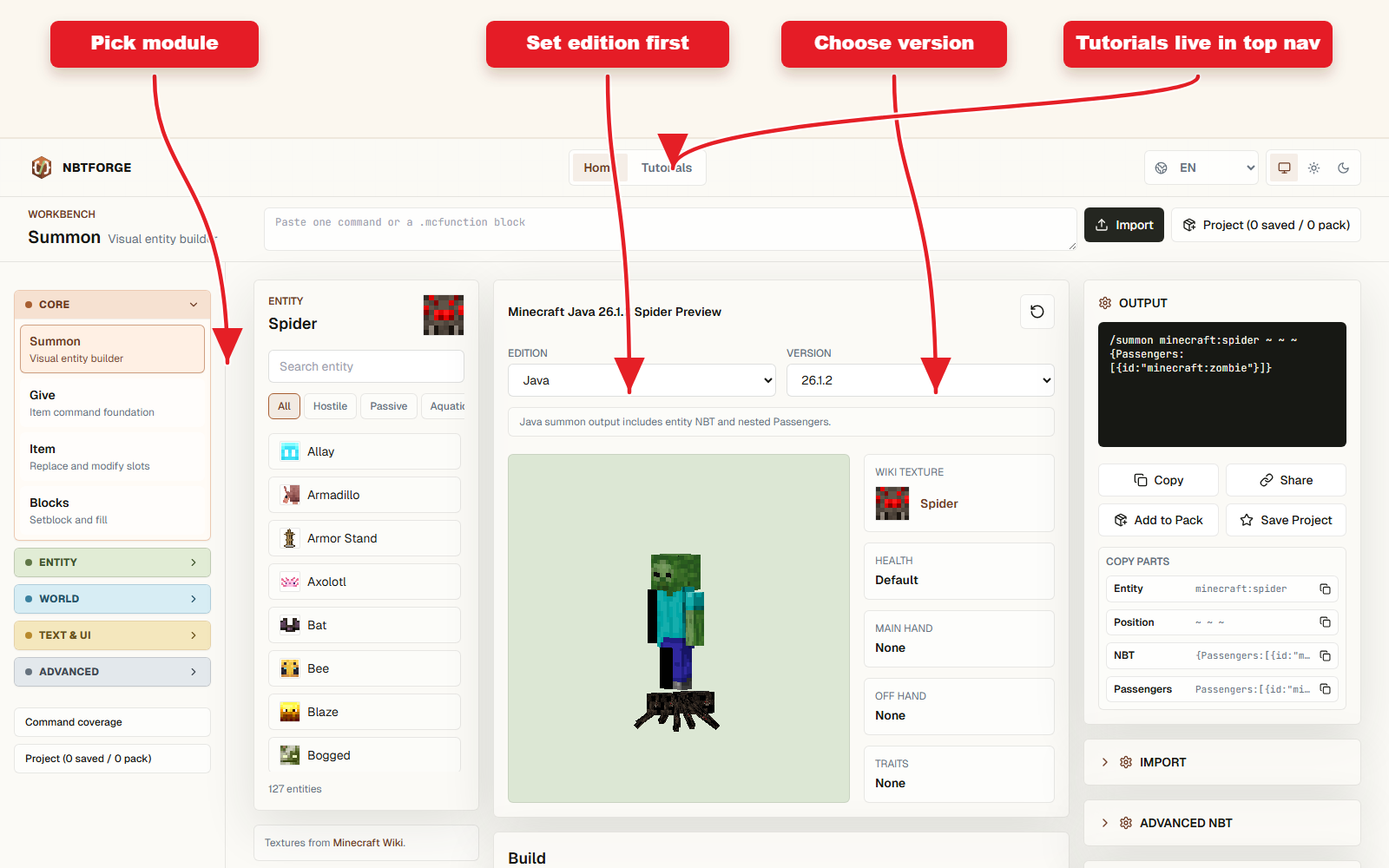Click the NBTFORGE logo icon
Image resolution: width=1389 pixels, height=868 pixels.
[x=41, y=168]
